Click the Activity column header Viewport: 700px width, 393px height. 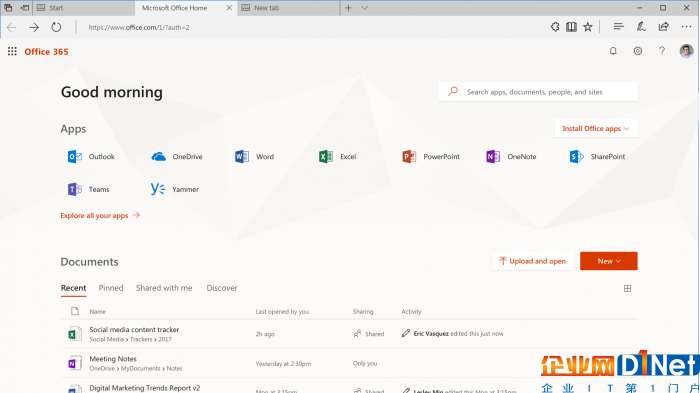[x=411, y=312]
